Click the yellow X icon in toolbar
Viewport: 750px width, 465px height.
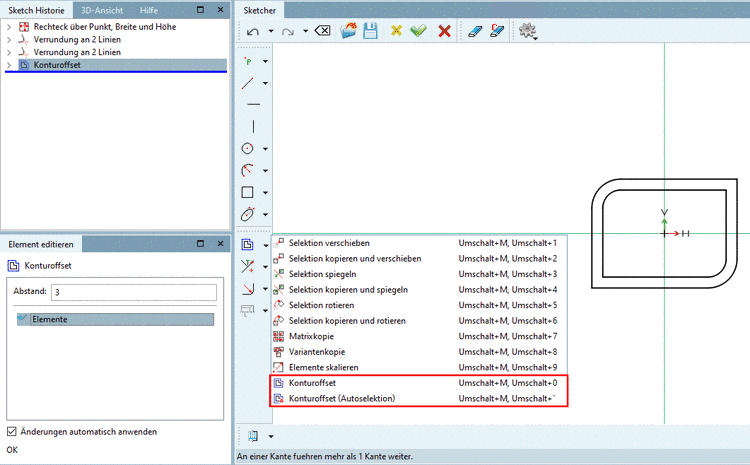[x=396, y=31]
